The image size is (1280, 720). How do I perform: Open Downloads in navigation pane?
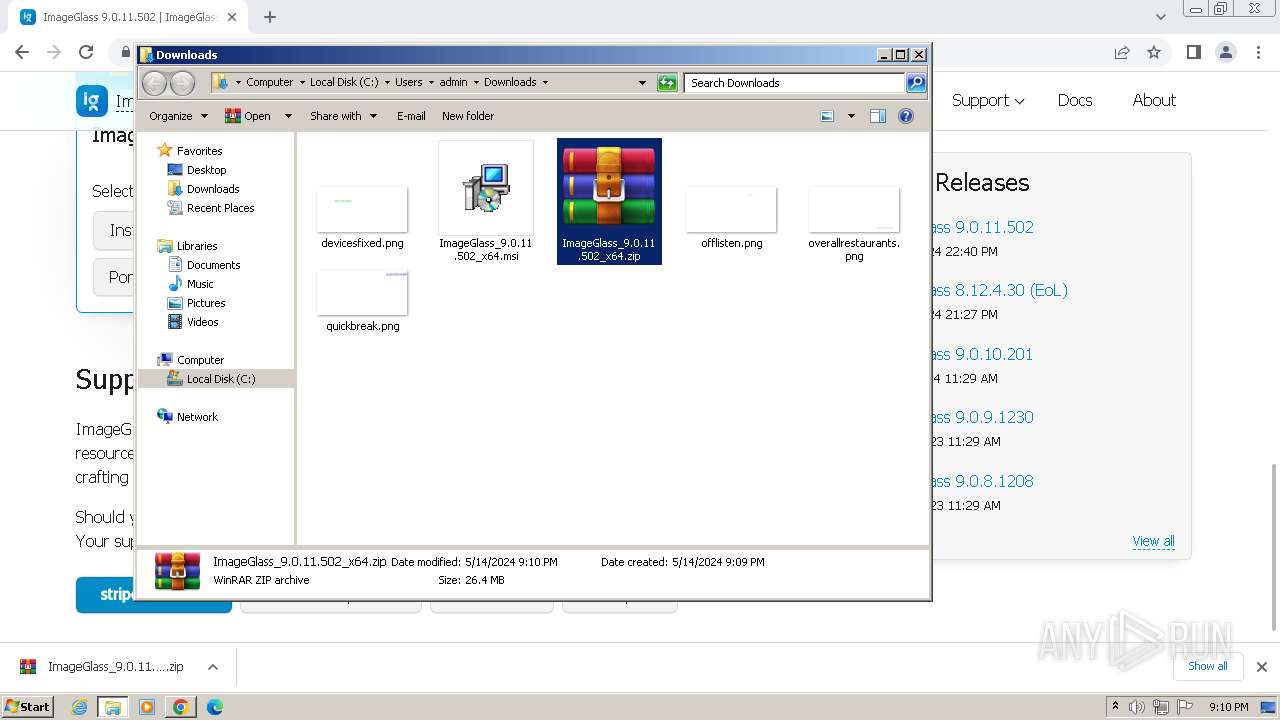[212, 189]
